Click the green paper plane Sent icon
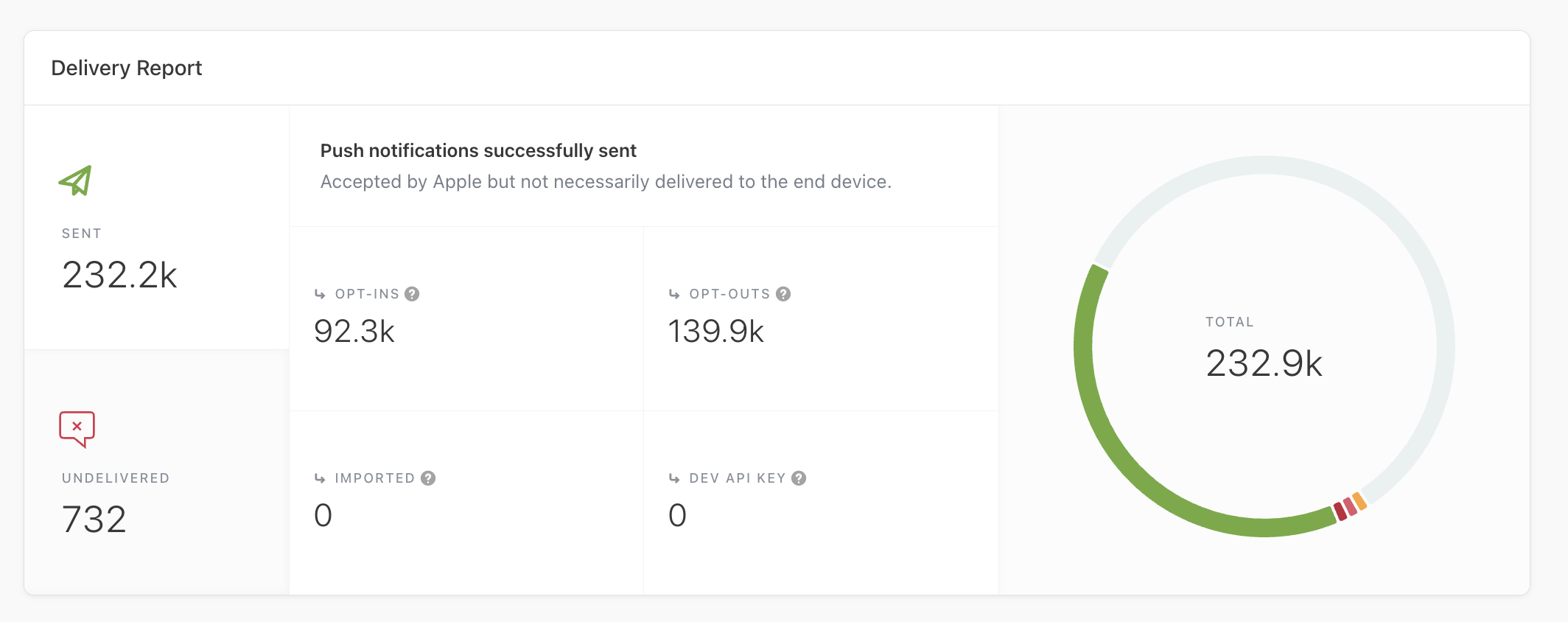The height and width of the screenshot is (622, 1568). click(76, 181)
